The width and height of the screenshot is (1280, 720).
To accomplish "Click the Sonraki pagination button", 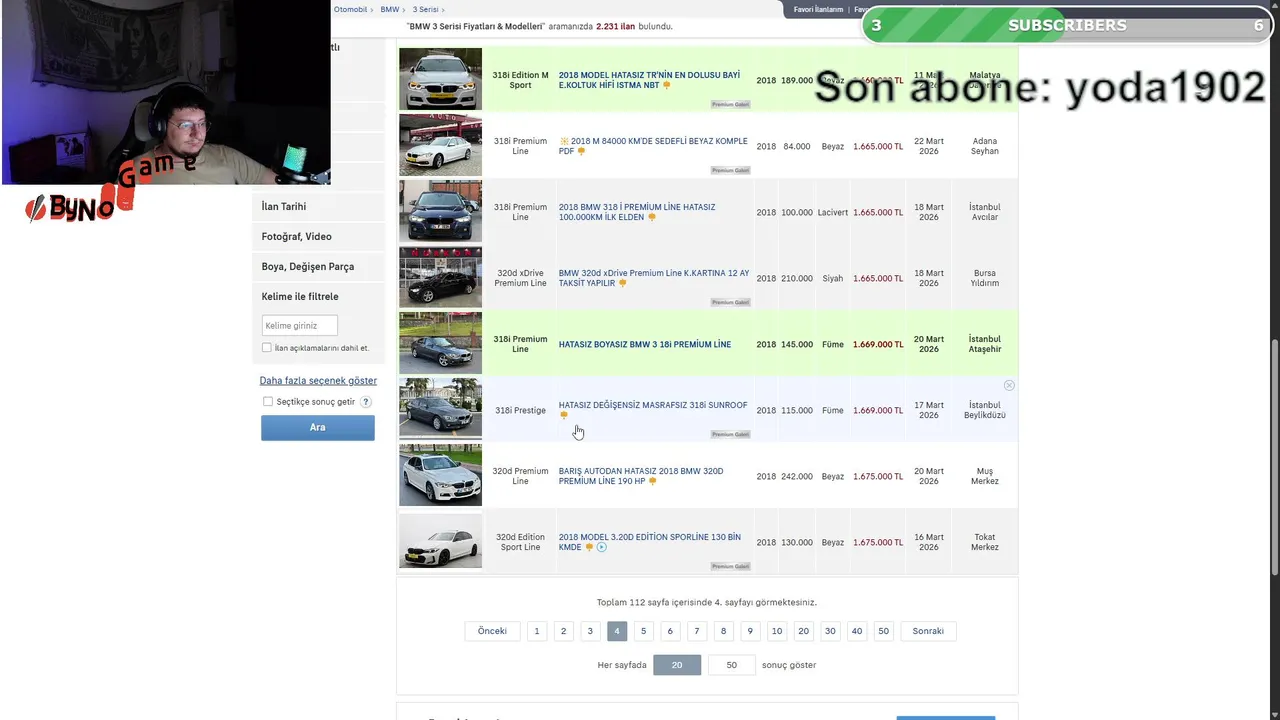I will click(928, 631).
